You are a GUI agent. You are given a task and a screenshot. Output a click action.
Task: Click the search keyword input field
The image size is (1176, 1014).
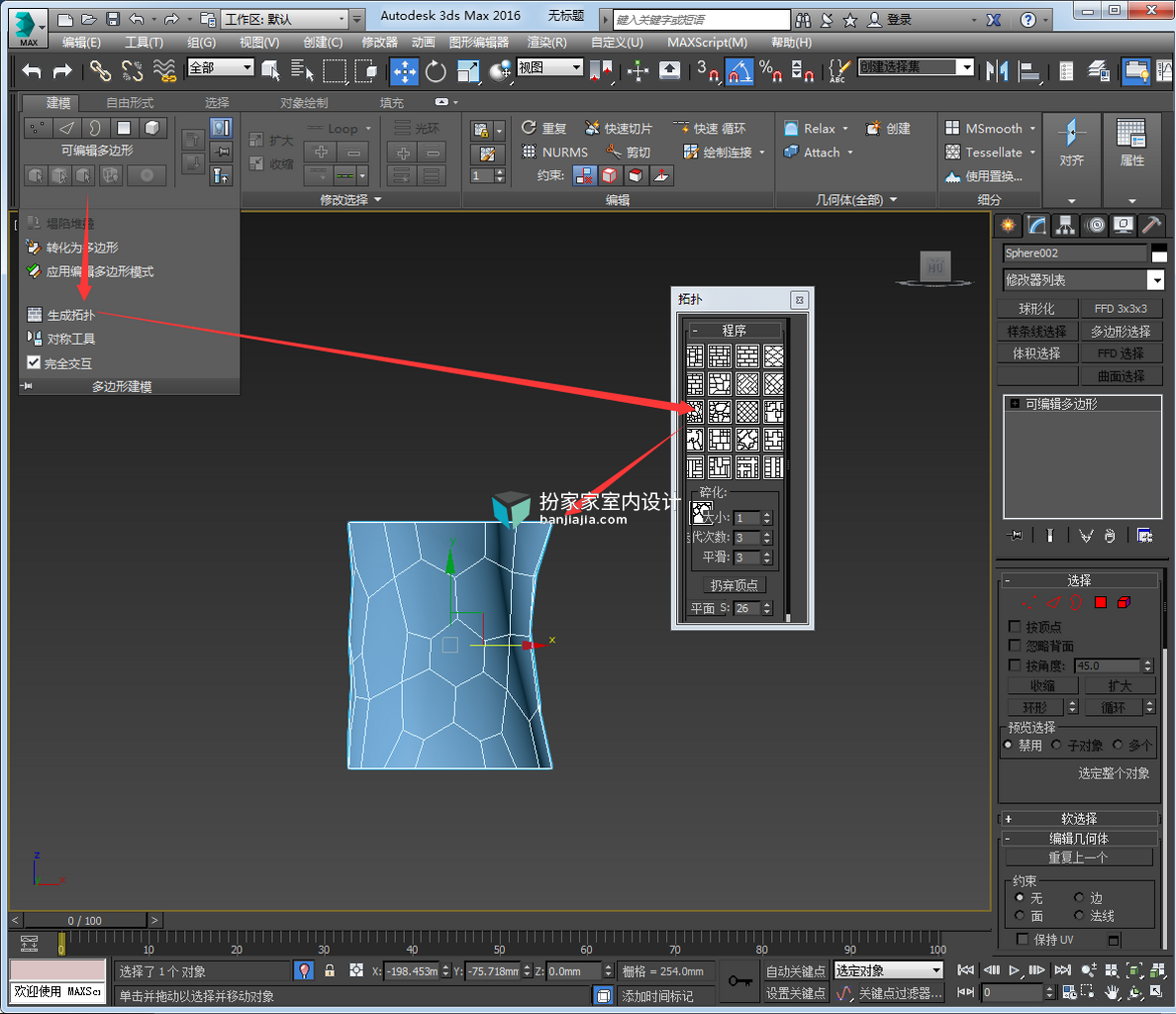[701, 20]
